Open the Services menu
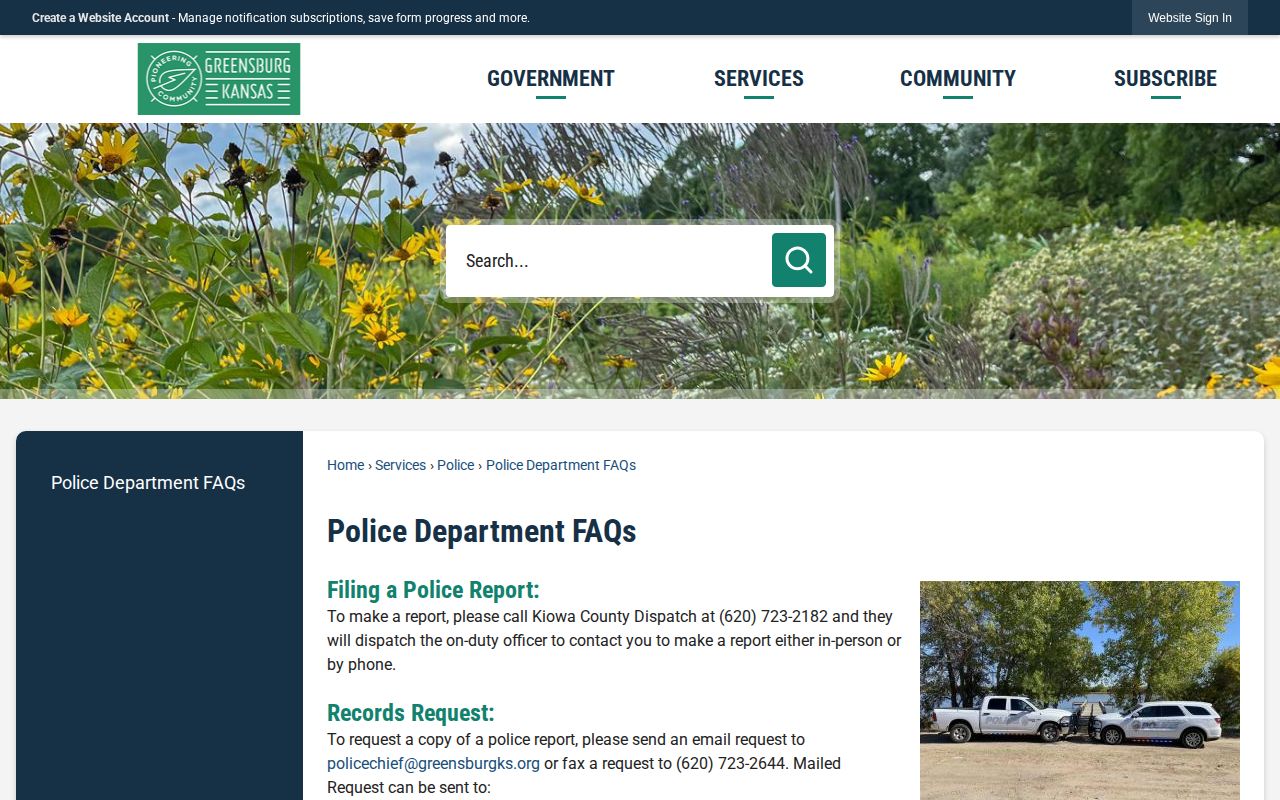1280x800 pixels. [759, 79]
